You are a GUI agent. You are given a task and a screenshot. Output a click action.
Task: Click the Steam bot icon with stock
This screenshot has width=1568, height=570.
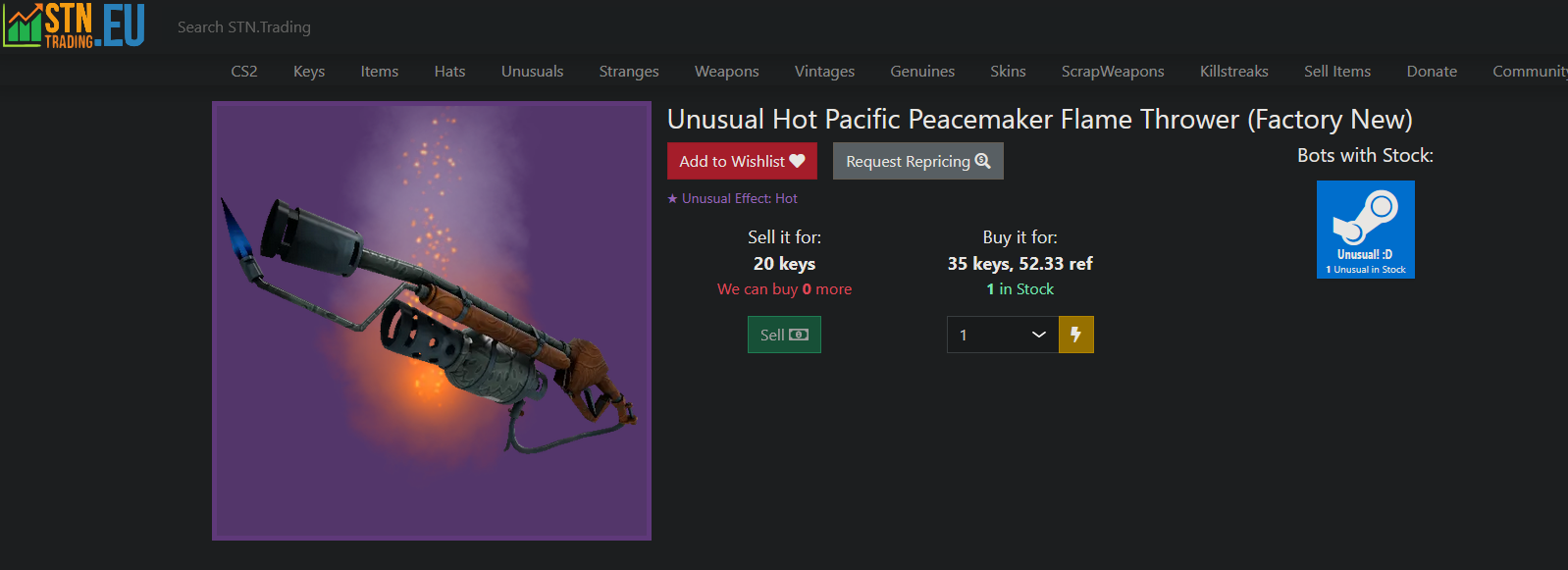[x=1365, y=230]
